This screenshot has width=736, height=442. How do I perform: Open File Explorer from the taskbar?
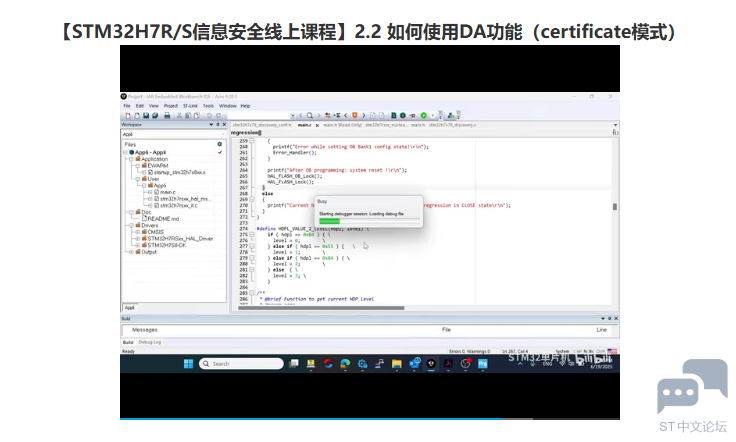(x=397, y=364)
